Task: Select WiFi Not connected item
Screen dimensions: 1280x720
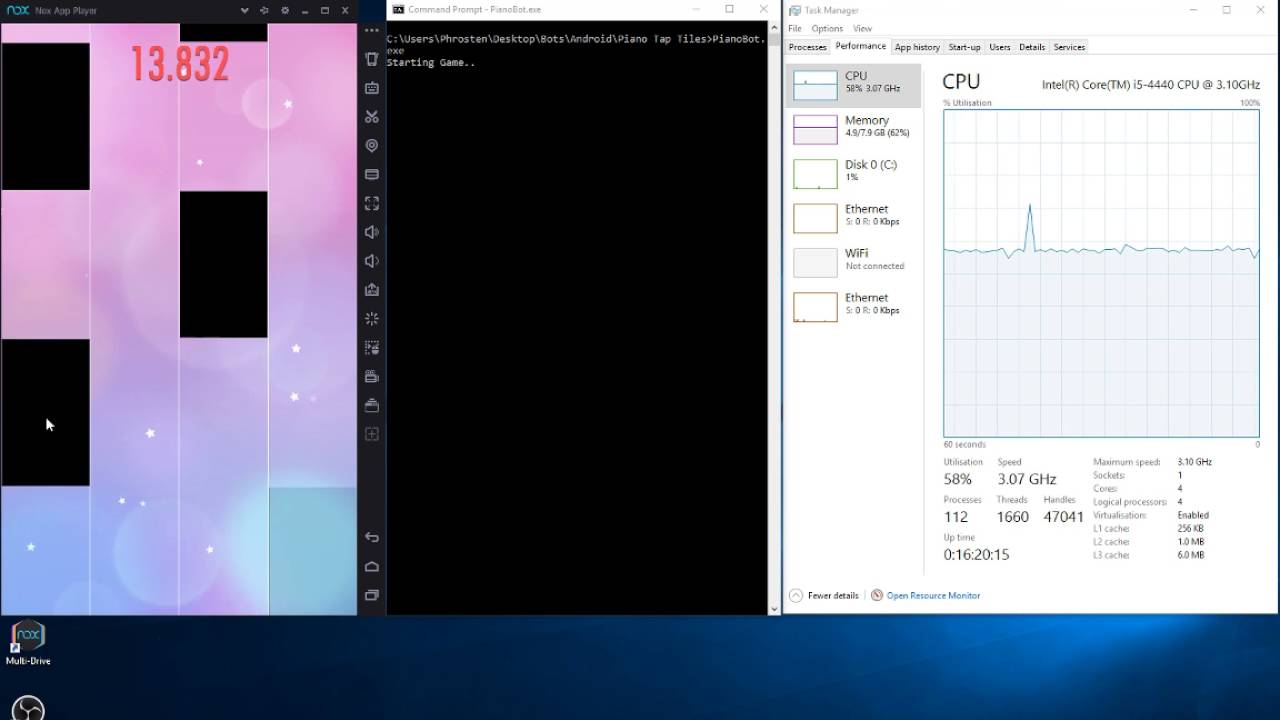Action: (853, 262)
